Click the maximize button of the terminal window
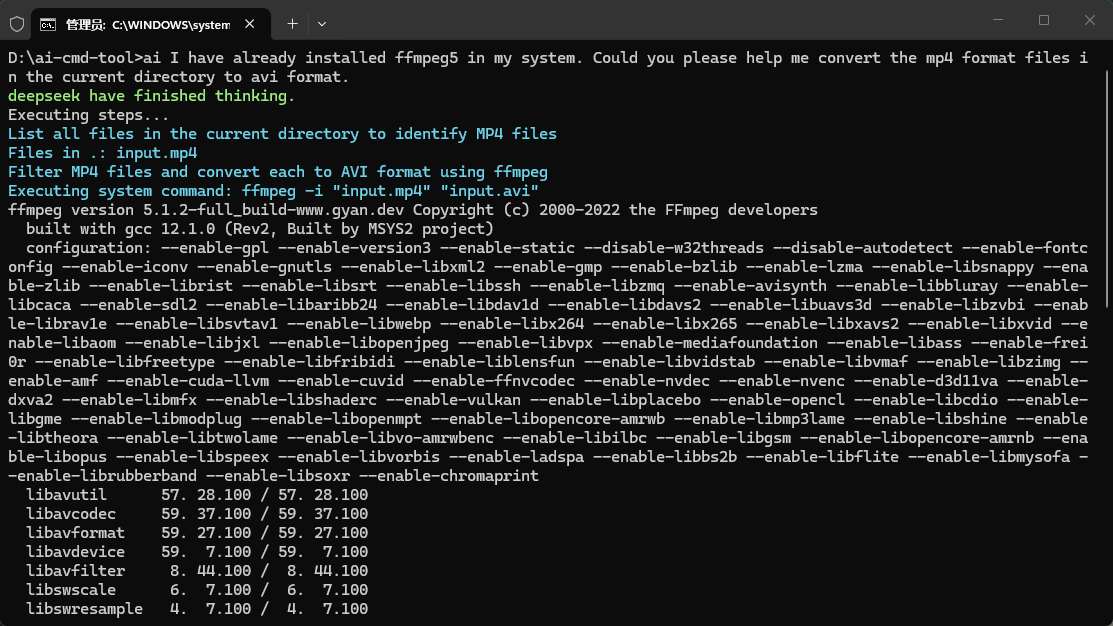The height and width of the screenshot is (626, 1113). (x=1043, y=20)
